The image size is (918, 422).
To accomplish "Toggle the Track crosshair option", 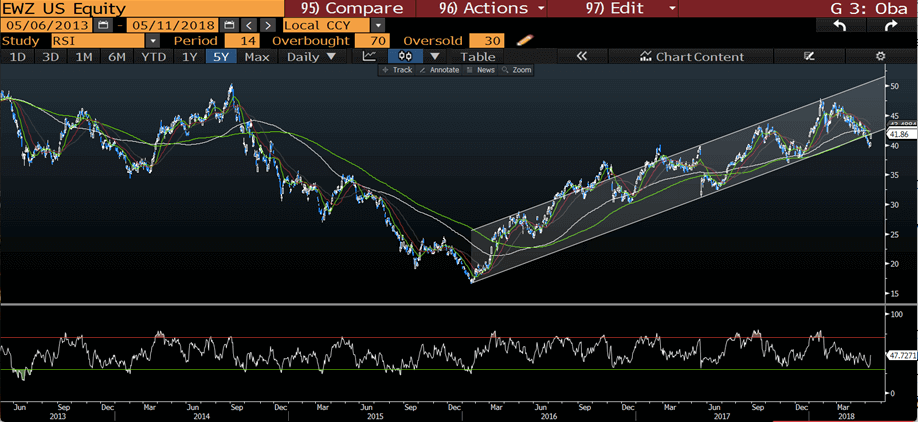I will coord(398,70).
